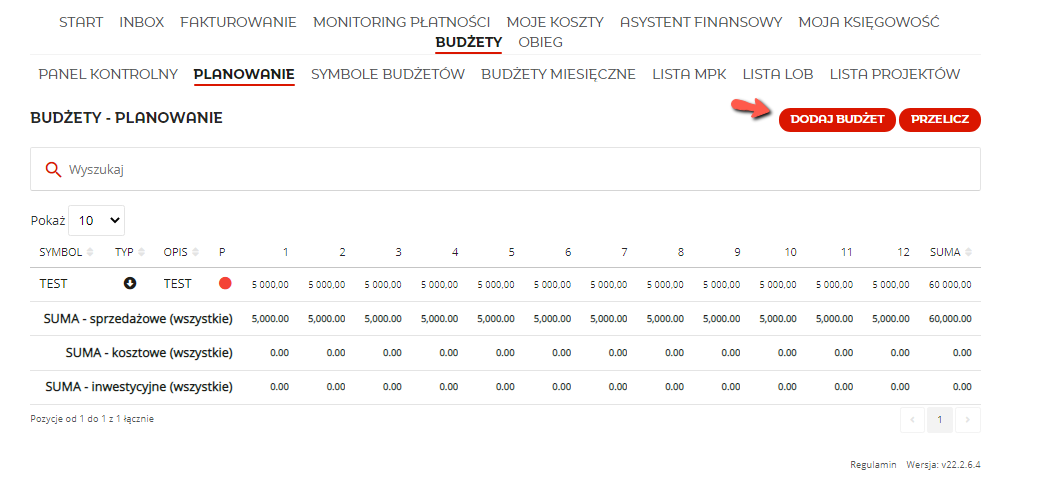
Task: Click into the Wyszukaj search field
Action: tap(505, 169)
